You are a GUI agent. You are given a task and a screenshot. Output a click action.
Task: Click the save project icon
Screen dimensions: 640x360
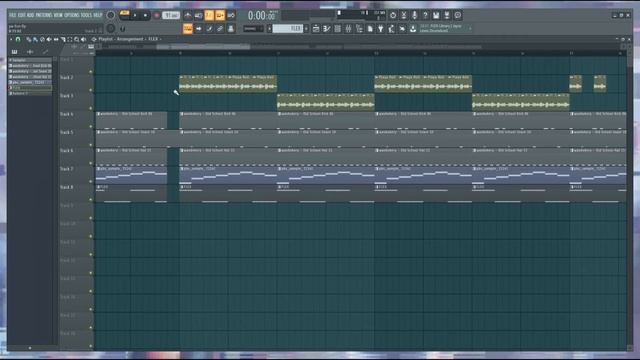pos(436,16)
